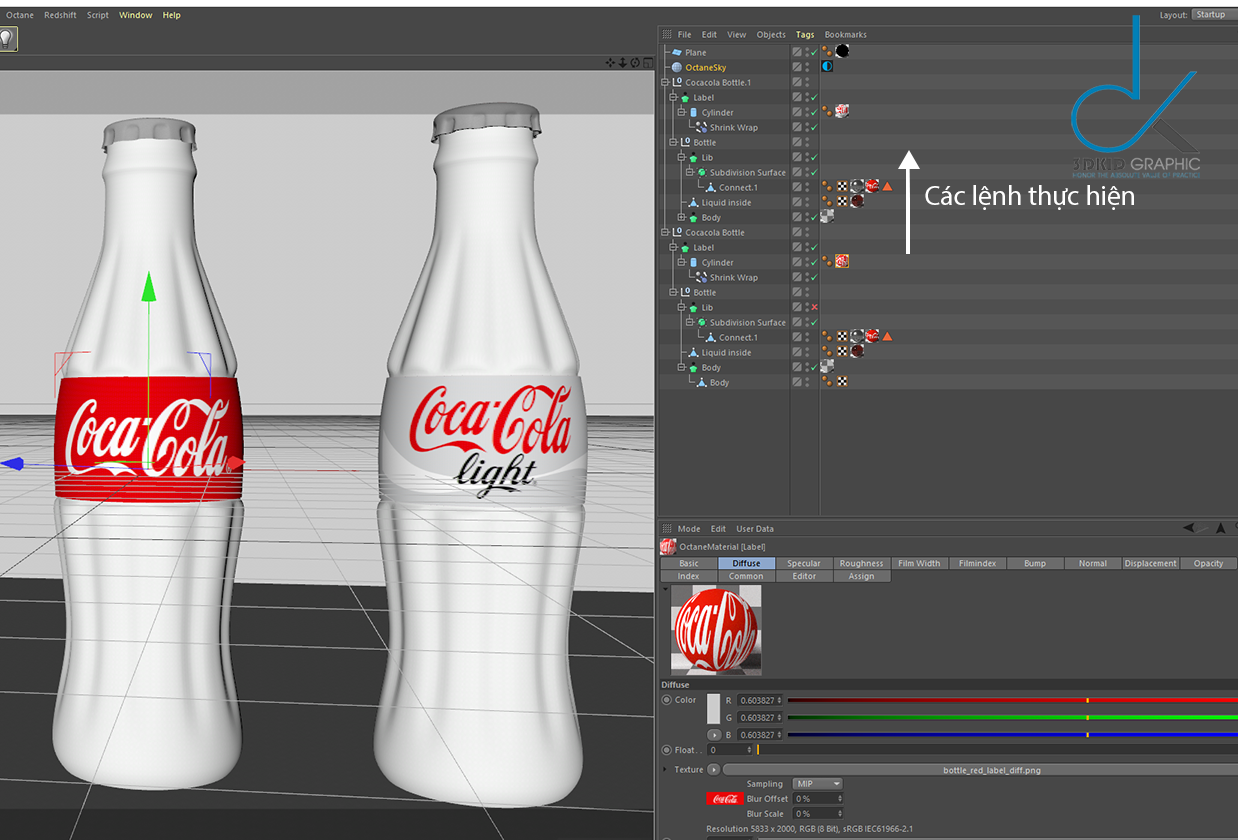This screenshot has width=1238, height=840.
Task: Click the back arrow in Attributes panel
Action: 1188,528
